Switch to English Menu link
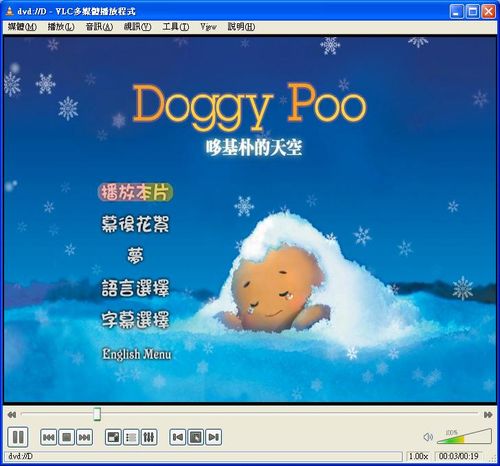 (137, 354)
